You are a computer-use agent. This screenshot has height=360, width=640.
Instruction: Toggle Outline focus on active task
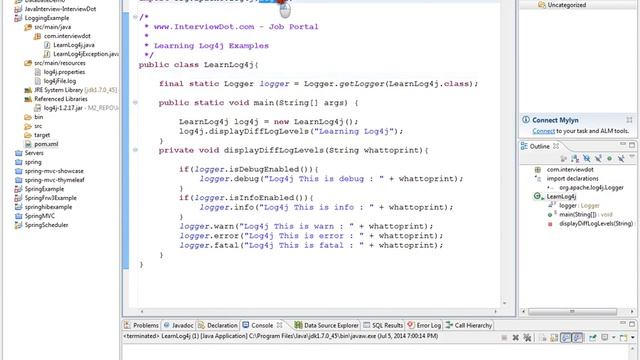[x=564, y=158]
